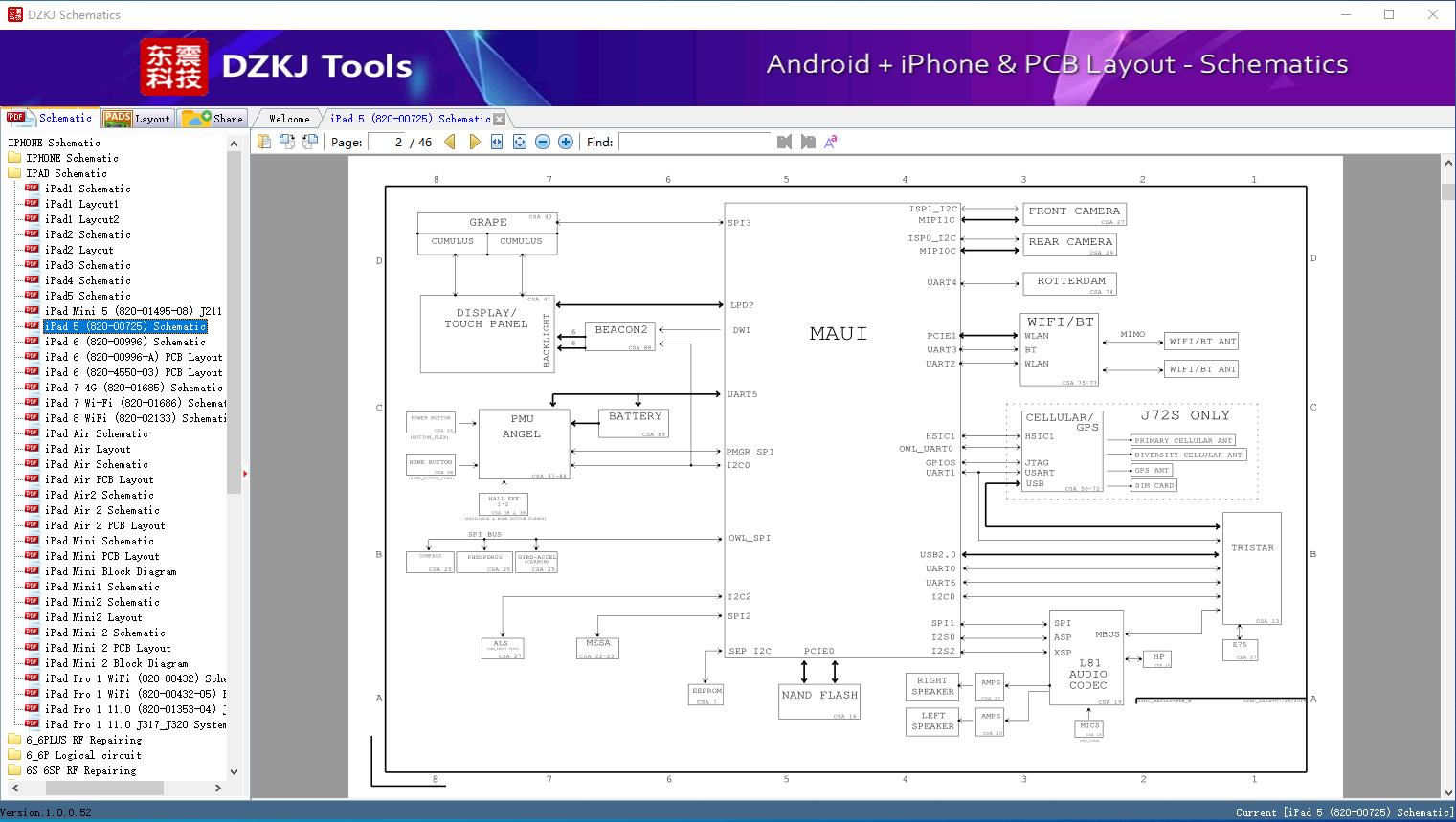Click the leftmost page-copy toolbar icon
1456x822 pixels.
(264, 141)
